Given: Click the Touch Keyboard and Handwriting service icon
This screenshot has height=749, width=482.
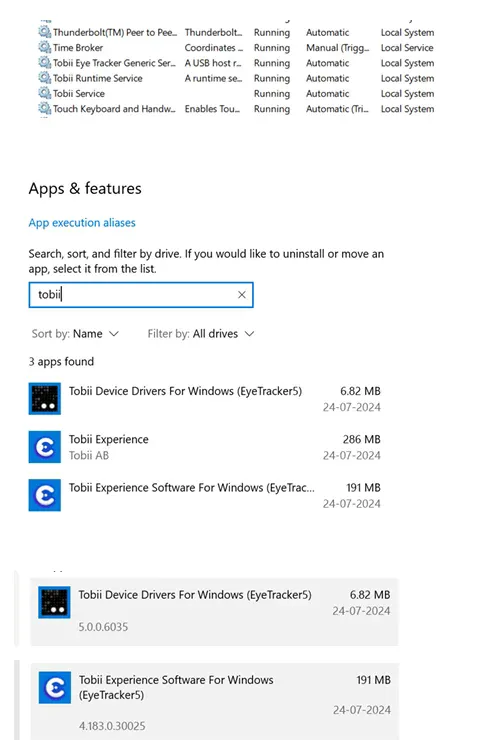Looking at the screenshot, I should point(44,108).
